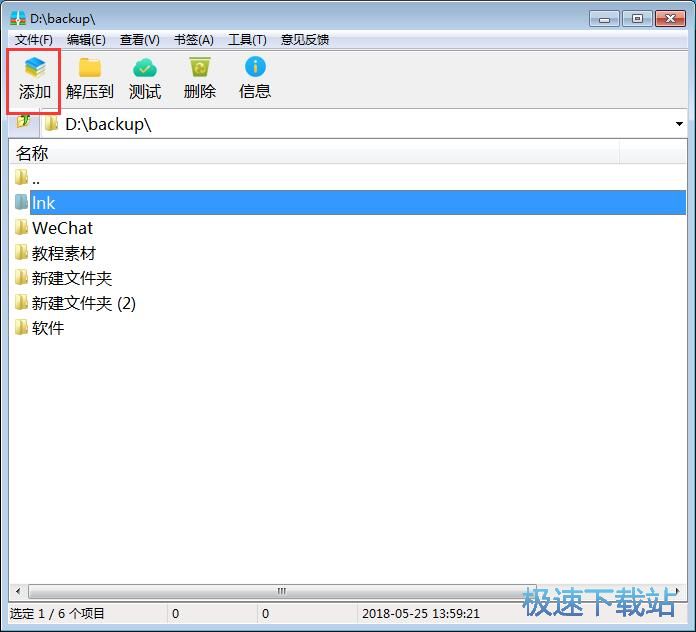Open the 编辑(E) menu

tap(86, 40)
